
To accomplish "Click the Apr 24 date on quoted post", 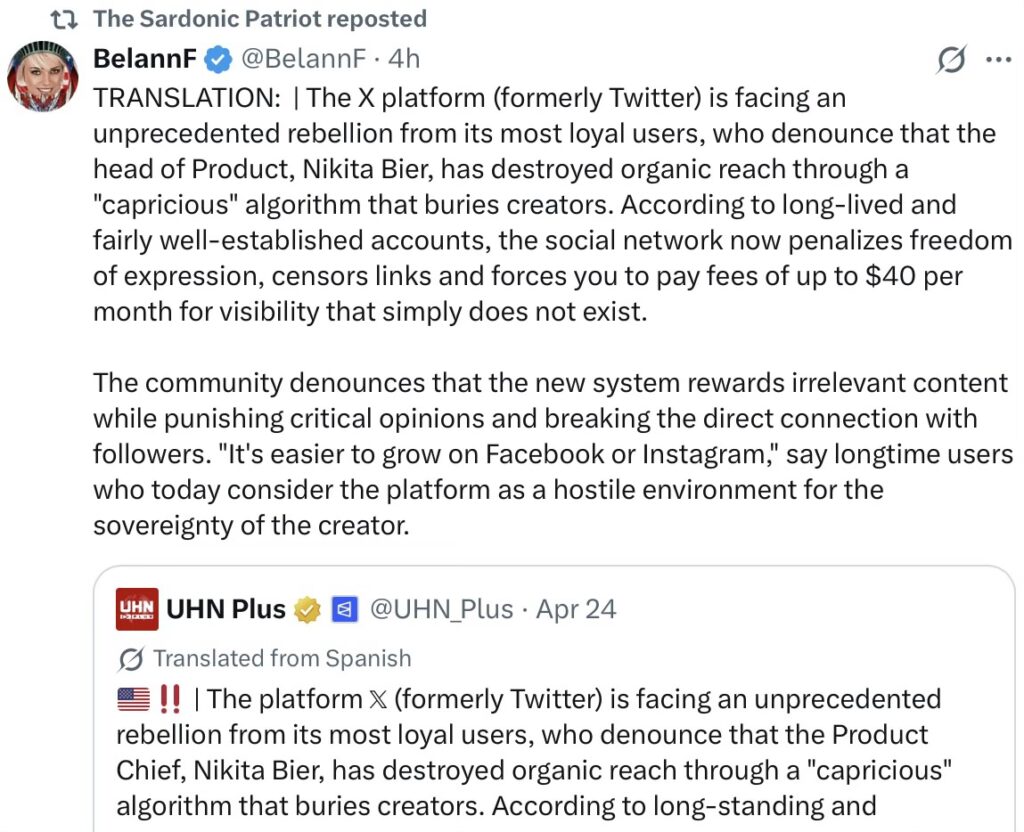I will (576, 609).
